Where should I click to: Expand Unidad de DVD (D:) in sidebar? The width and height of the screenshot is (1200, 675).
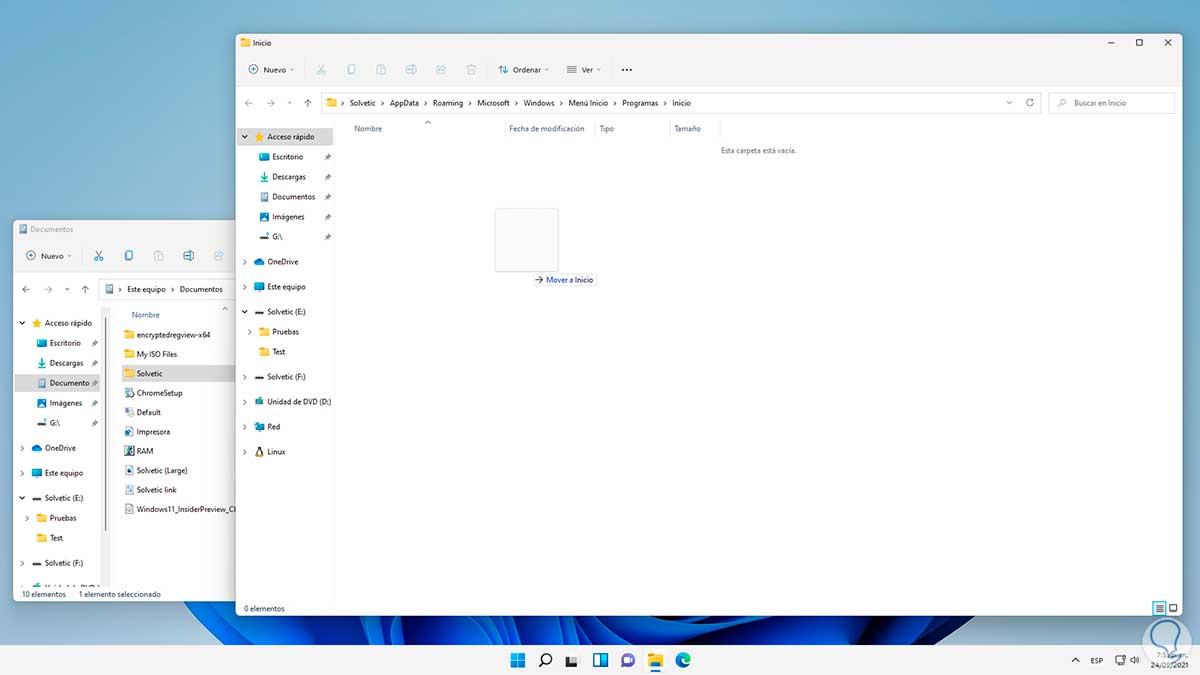(x=245, y=402)
